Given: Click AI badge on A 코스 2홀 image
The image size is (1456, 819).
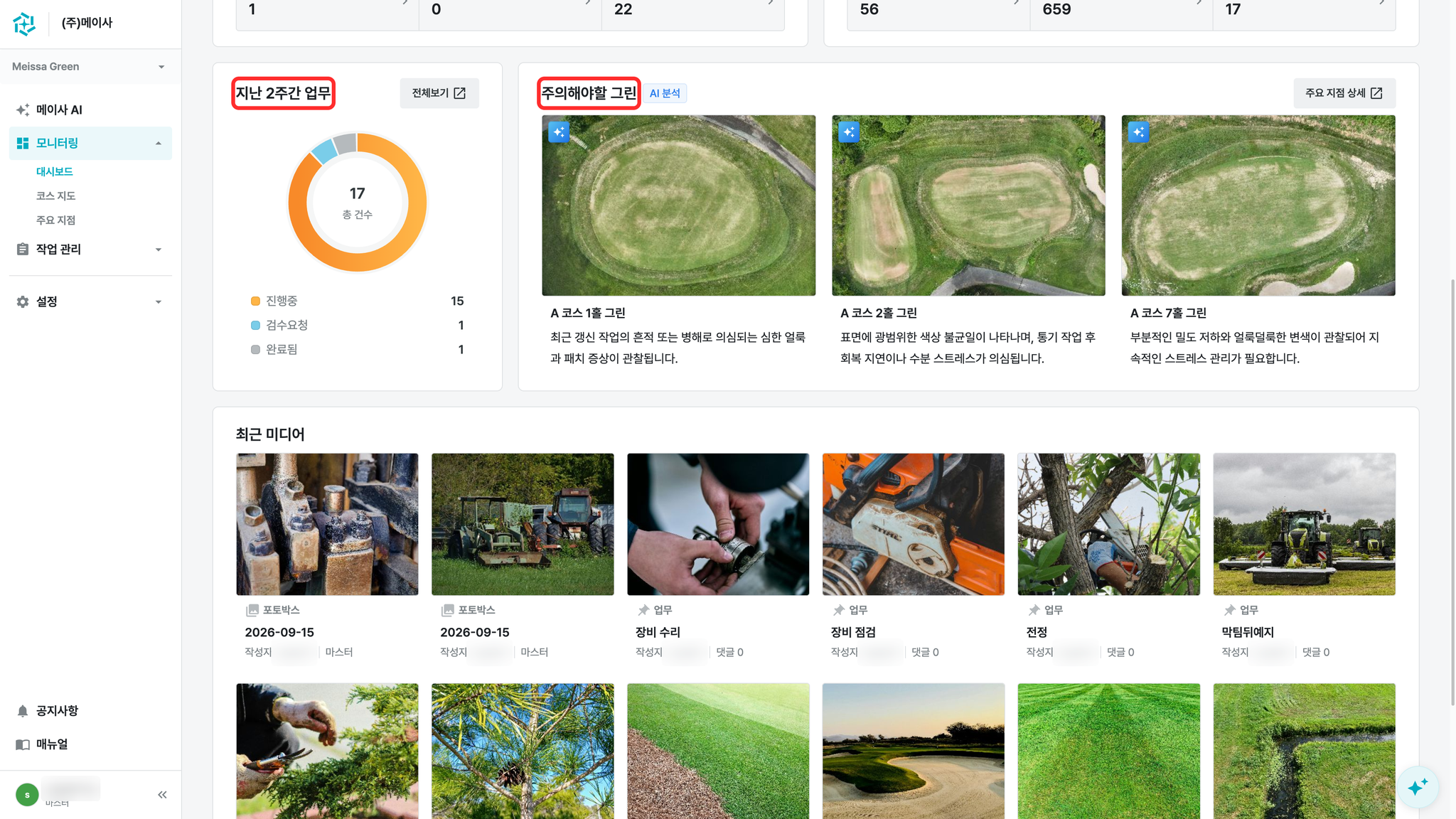Looking at the screenshot, I should (x=849, y=132).
